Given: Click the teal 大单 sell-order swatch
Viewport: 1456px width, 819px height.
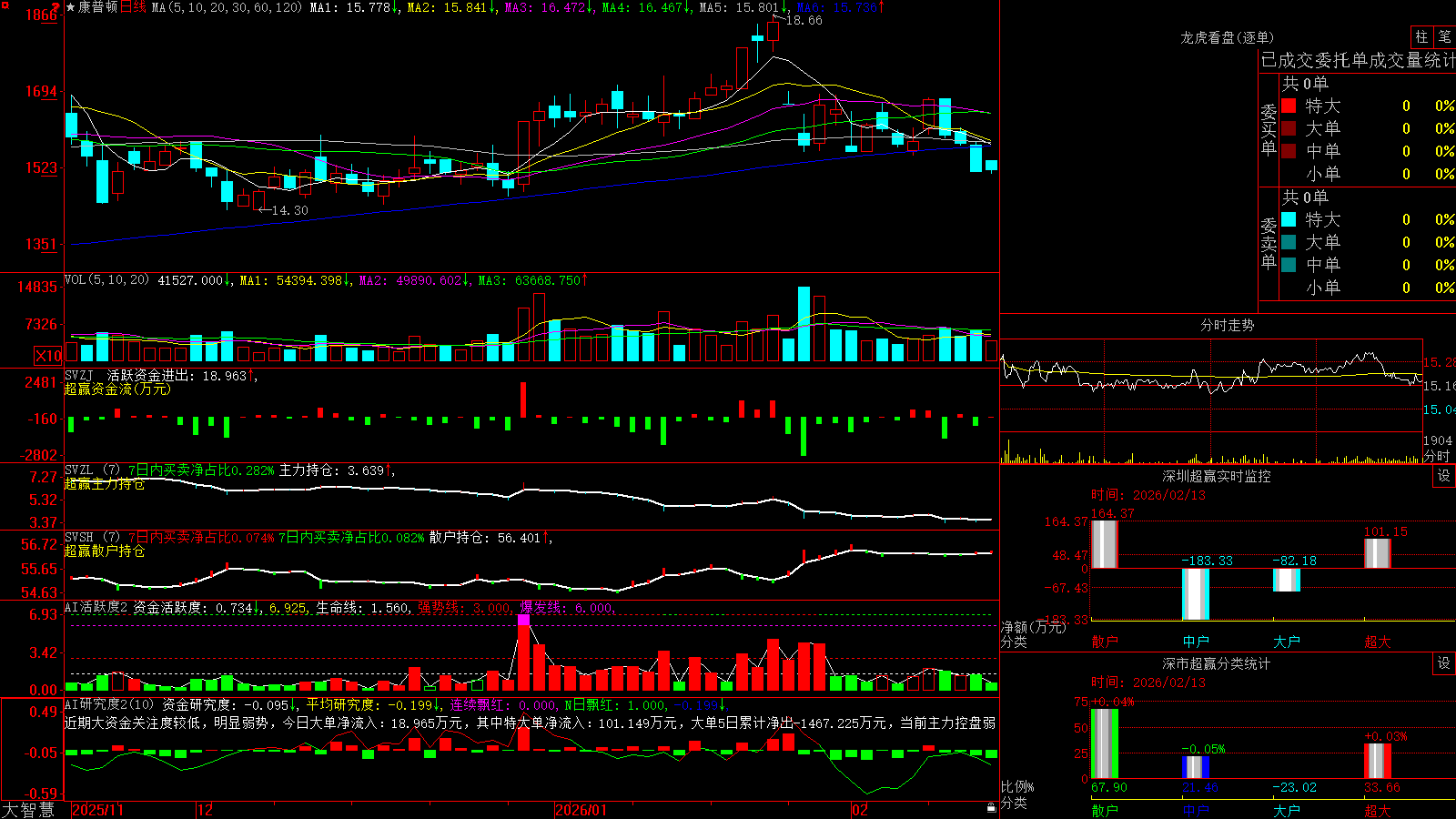Looking at the screenshot, I should (x=1289, y=242).
